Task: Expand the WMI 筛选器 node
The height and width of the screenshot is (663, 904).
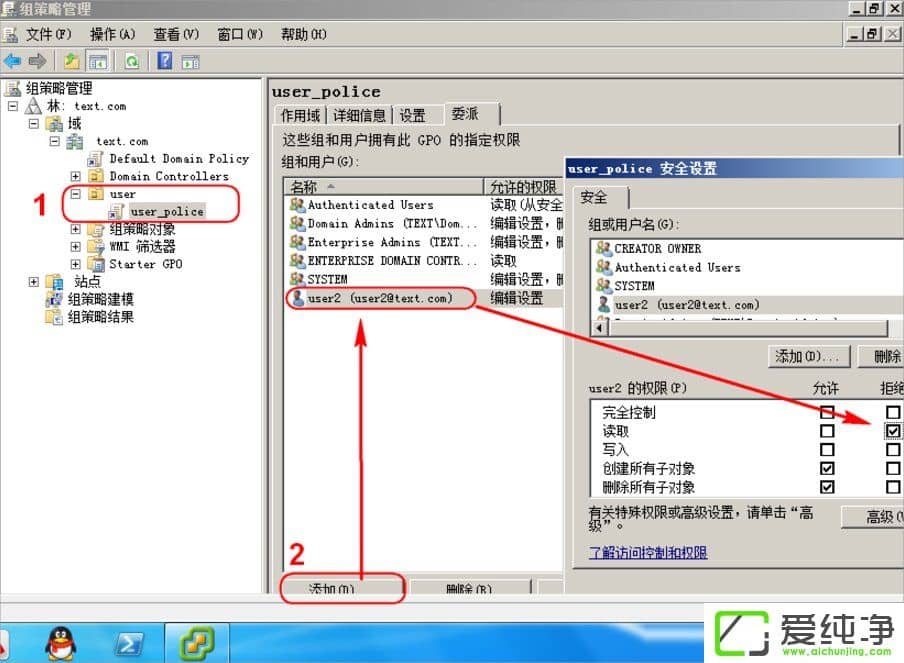Action: [x=76, y=246]
